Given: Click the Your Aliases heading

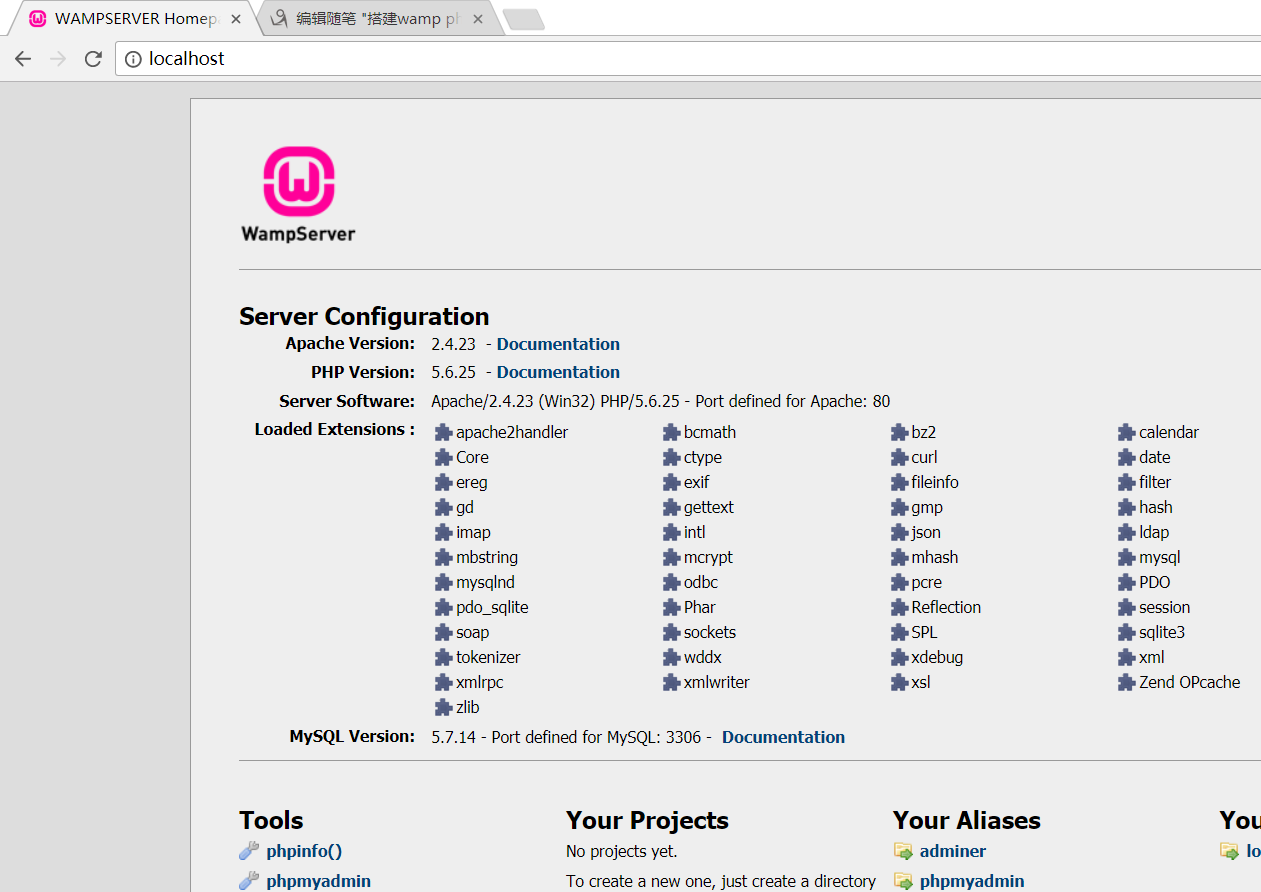Looking at the screenshot, I should click(x=967, y=820).
